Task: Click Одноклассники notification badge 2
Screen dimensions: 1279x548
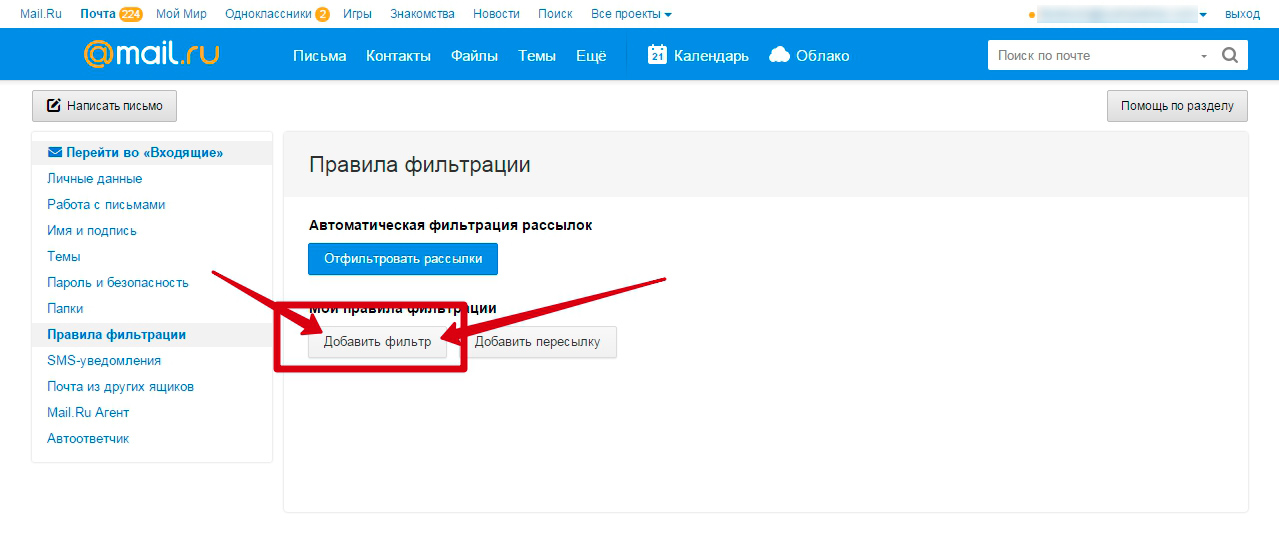Action: click(322, 14)
